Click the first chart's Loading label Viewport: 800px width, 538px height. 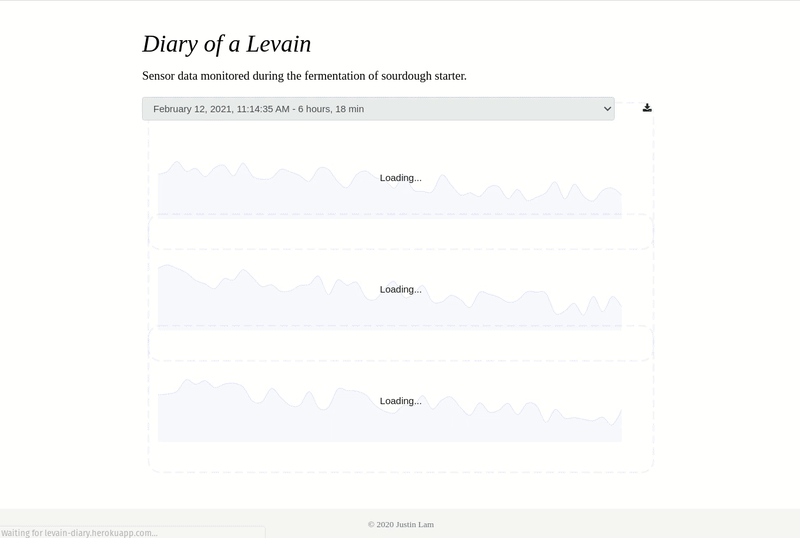[x=400, y=178]
